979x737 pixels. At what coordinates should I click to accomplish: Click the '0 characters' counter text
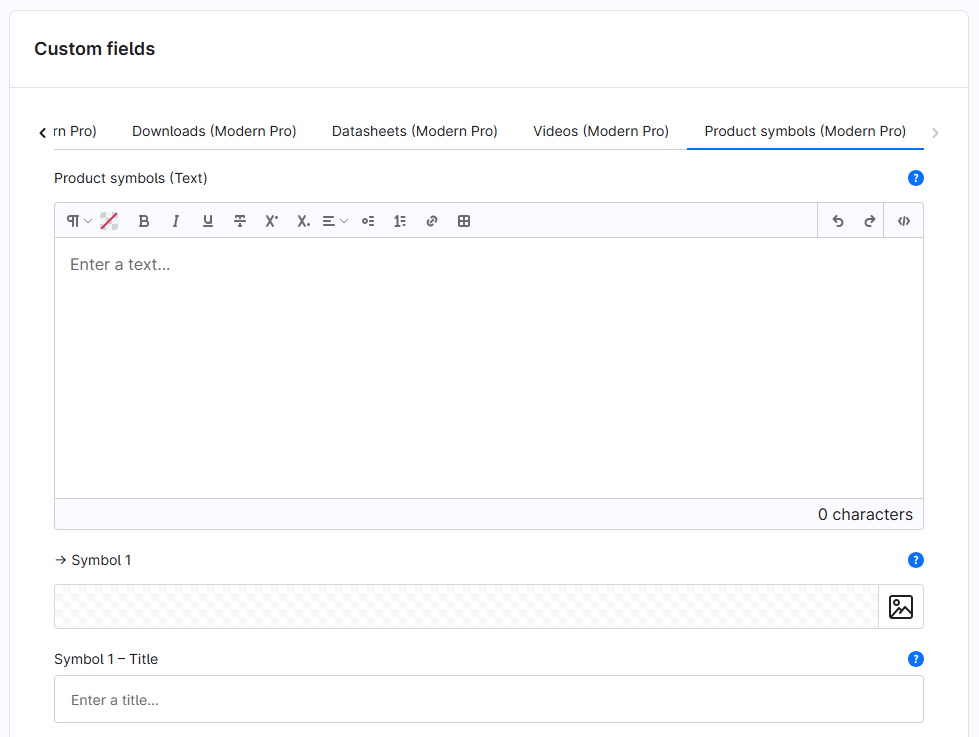(865, 515)
